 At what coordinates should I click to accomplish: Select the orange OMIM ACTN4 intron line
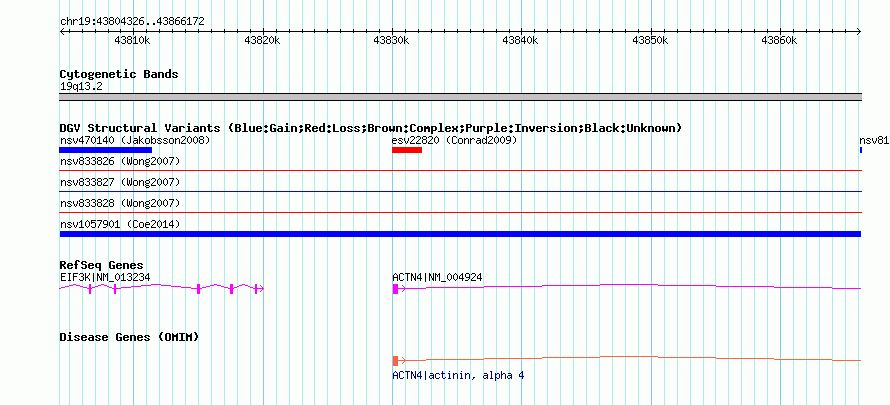630,358
